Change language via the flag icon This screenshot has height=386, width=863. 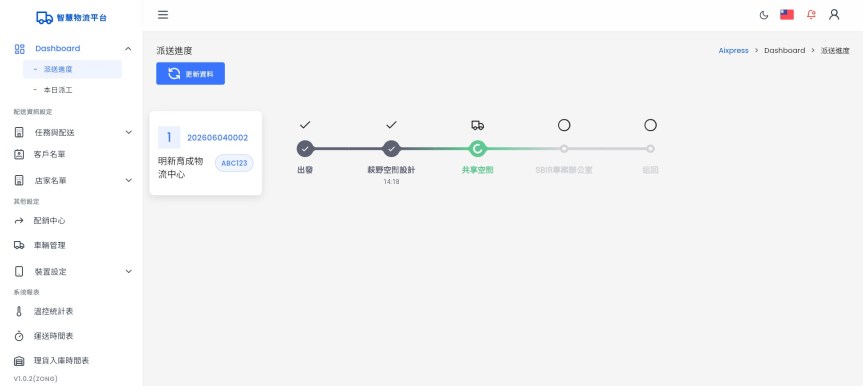point(786,15)
